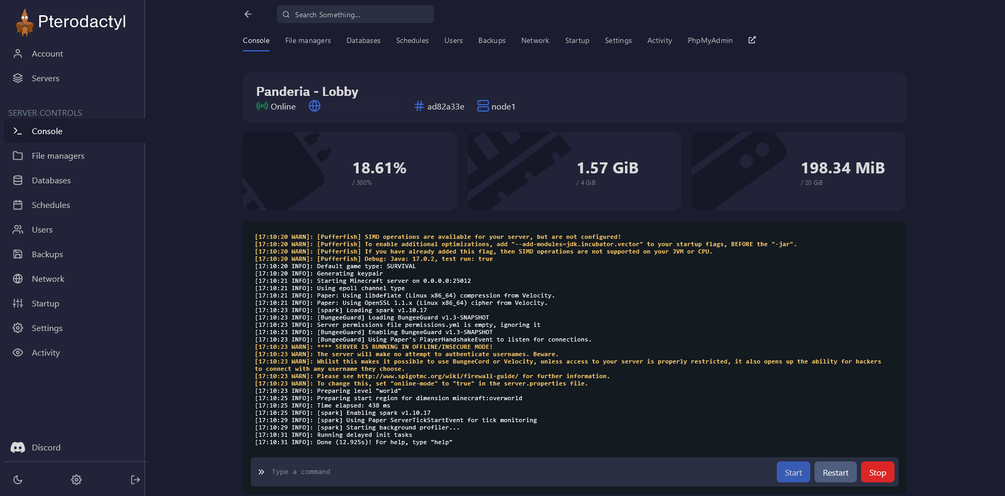
Task: Click the Restart server button
Action: coord(835,472)
